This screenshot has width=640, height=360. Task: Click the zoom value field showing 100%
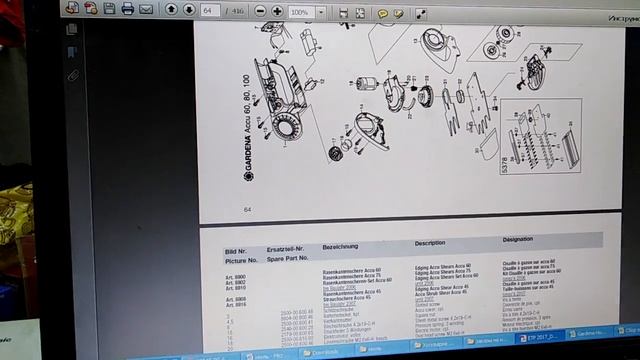(302, 13)
